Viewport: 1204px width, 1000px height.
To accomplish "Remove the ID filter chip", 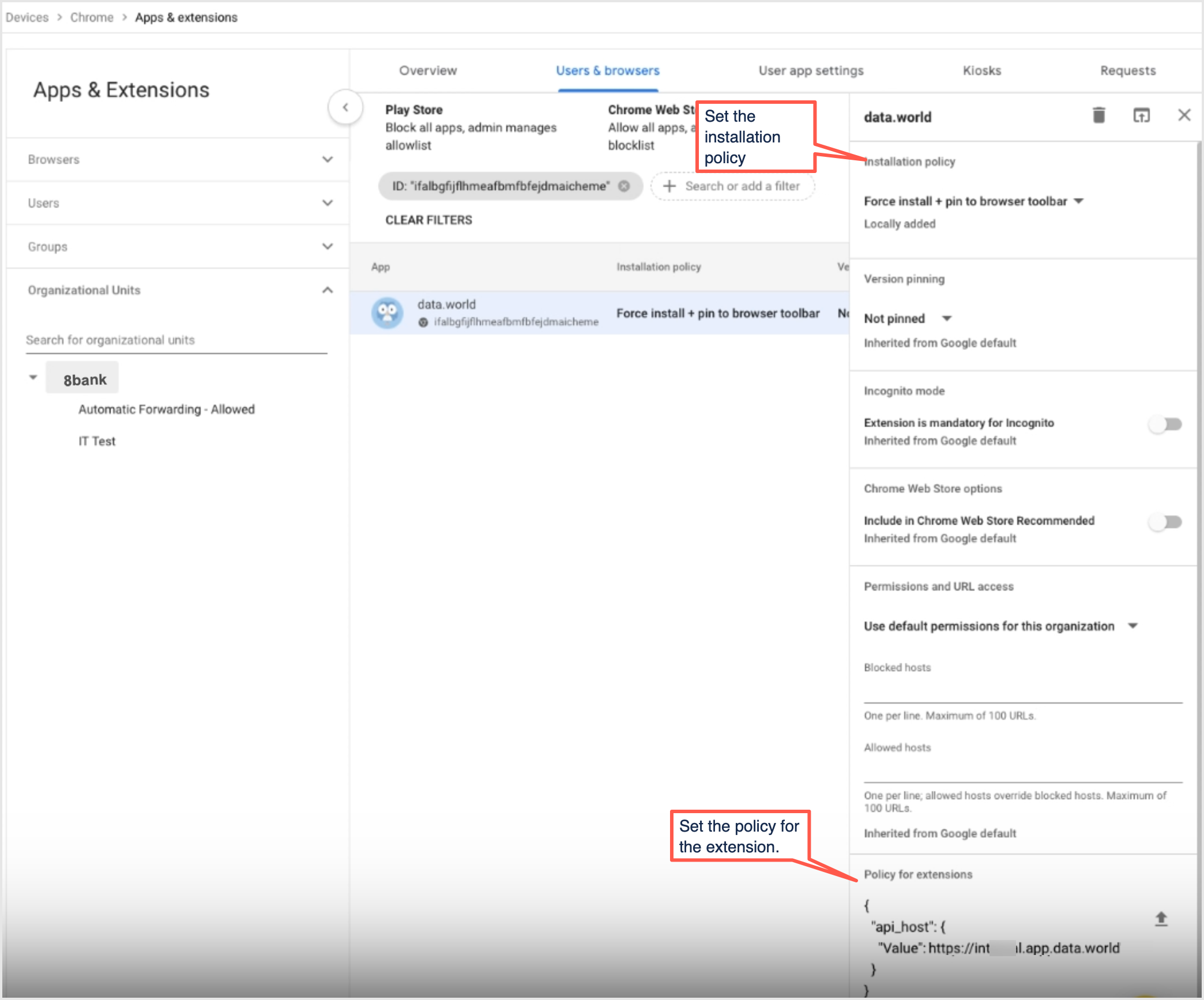I will pyautogui.click(x=624, y=186).
